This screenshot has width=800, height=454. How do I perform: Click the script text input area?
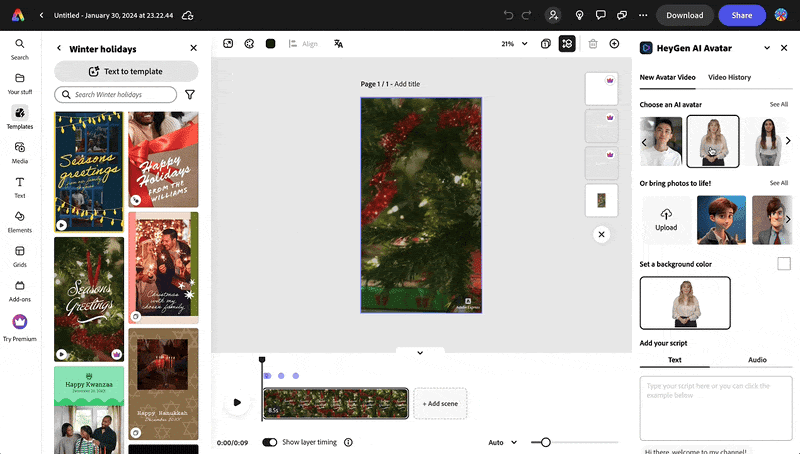click(x=716, y=409)
